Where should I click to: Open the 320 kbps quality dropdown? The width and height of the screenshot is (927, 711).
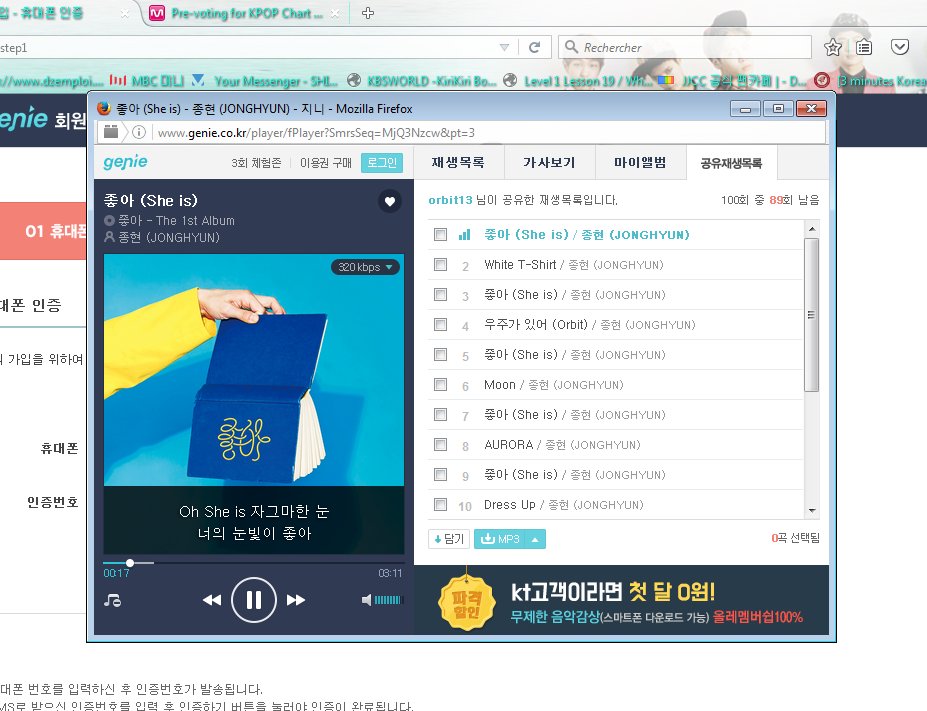point(365,267)
